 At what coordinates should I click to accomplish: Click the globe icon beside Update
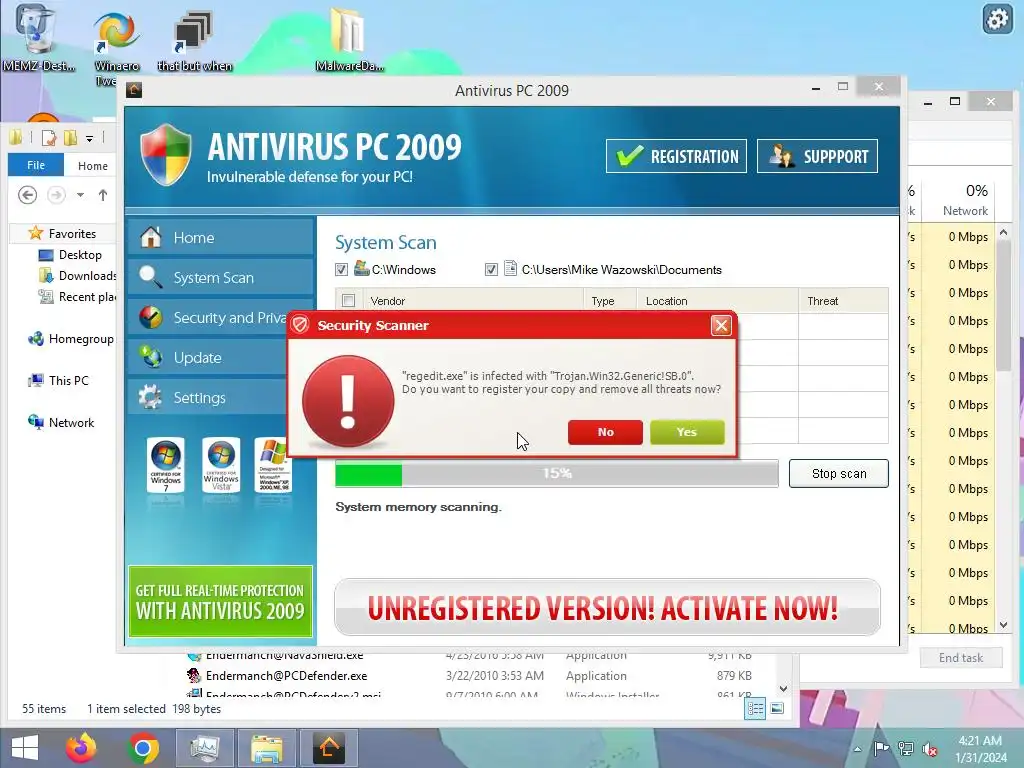[x=151, y=357]
